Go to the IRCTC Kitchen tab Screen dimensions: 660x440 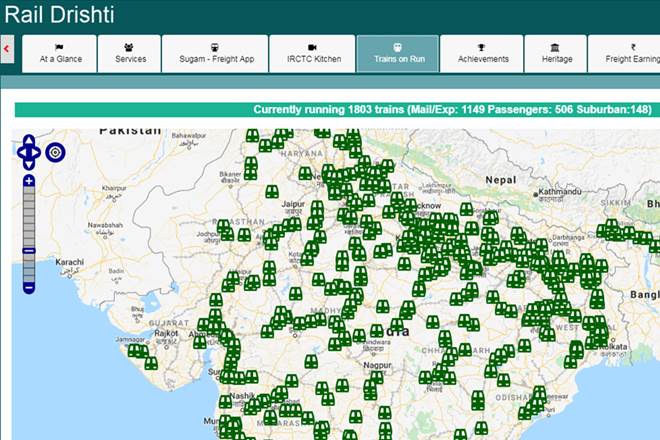pos(312,53)
